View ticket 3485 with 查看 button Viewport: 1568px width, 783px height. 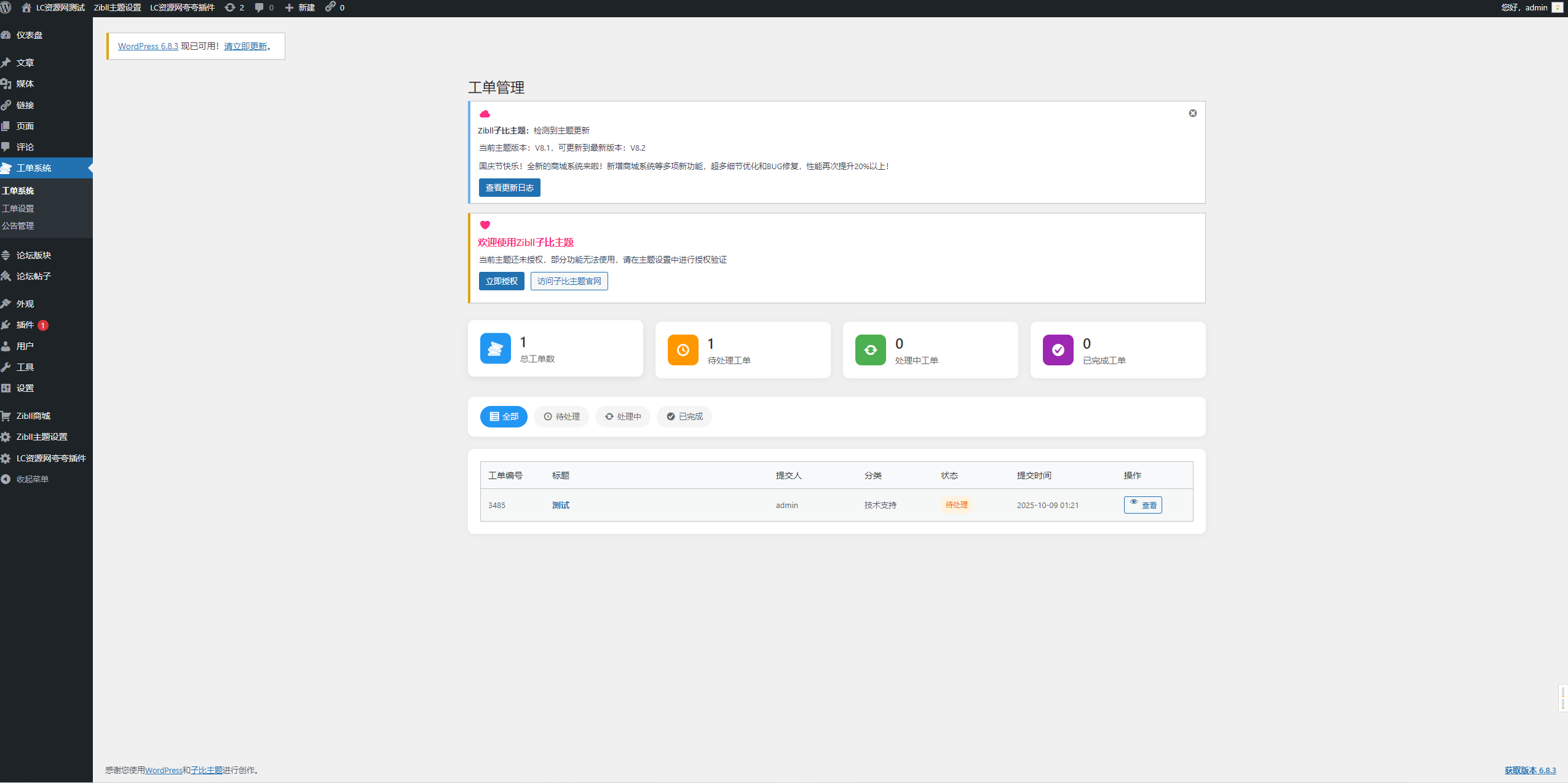[1142, 505]
